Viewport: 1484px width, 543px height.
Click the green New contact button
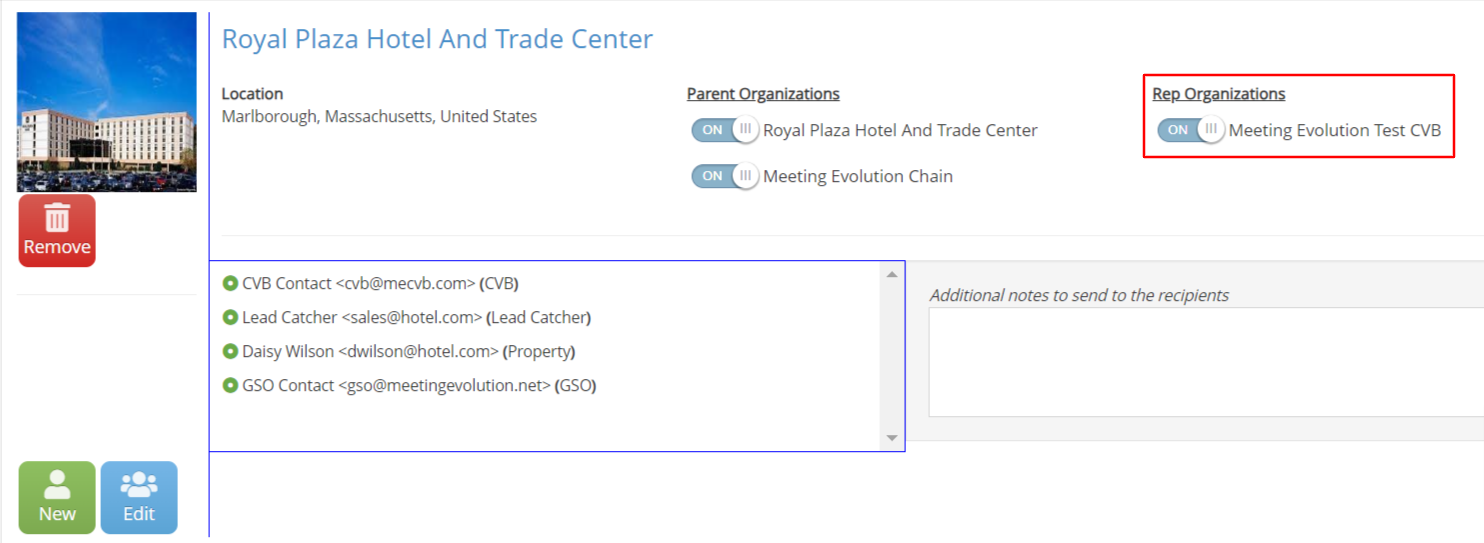57,498
